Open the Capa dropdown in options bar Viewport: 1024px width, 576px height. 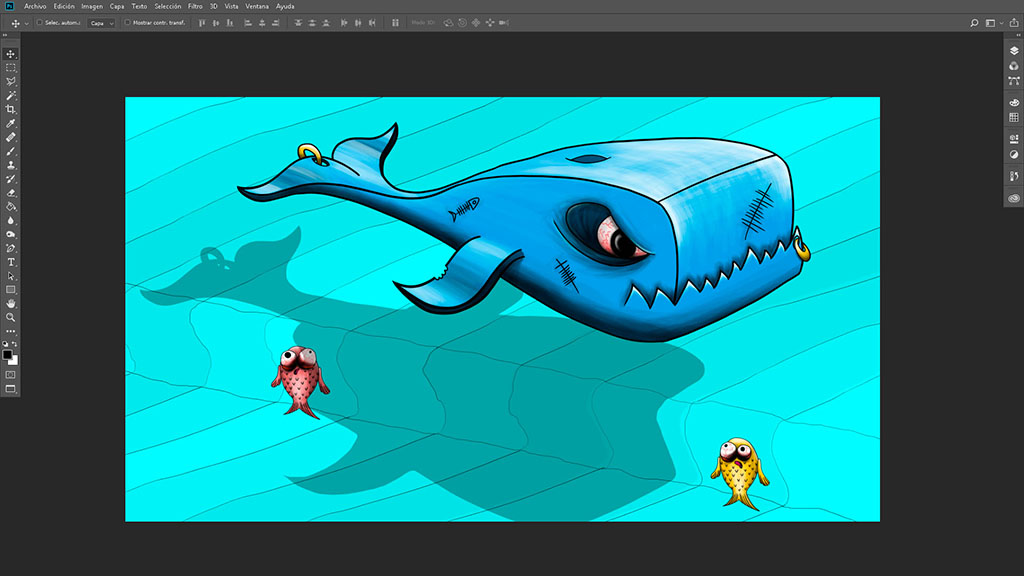coord(101,22)
